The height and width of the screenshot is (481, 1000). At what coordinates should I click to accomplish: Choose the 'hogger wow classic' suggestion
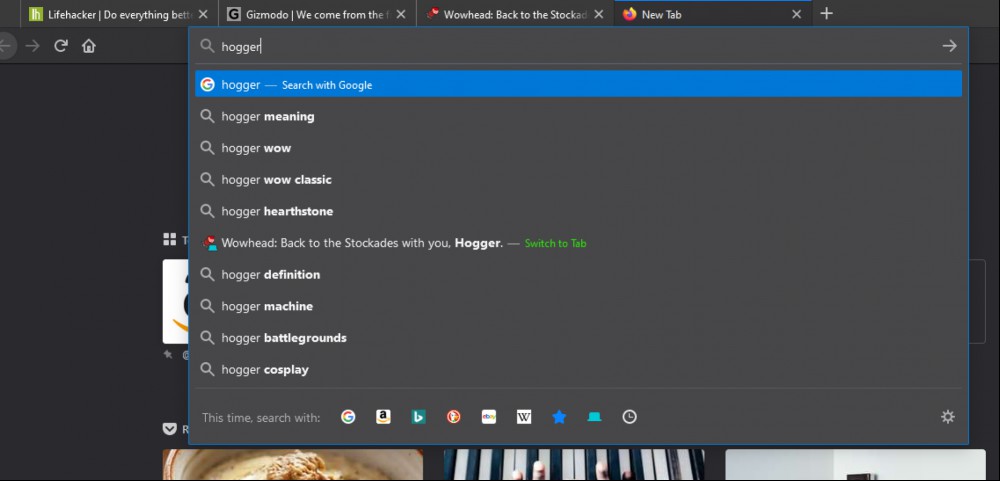pyautogui.click(x=578, y=180)
